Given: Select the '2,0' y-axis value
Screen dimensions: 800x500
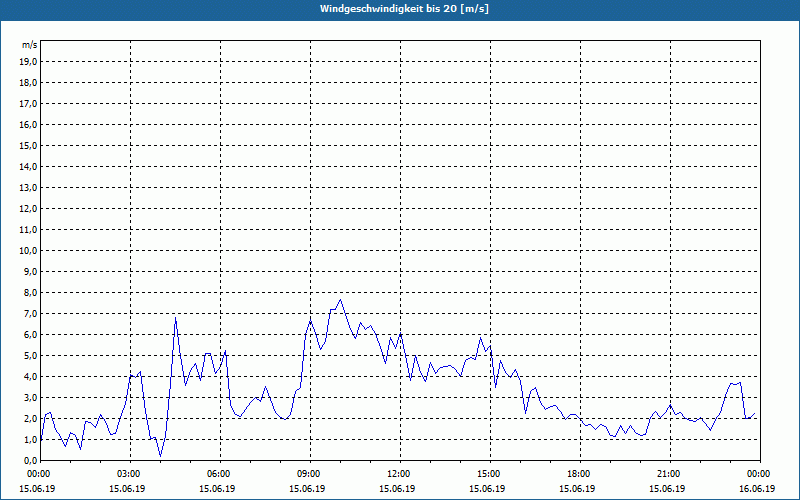Looking at the screenshot, I should point(30,418).
